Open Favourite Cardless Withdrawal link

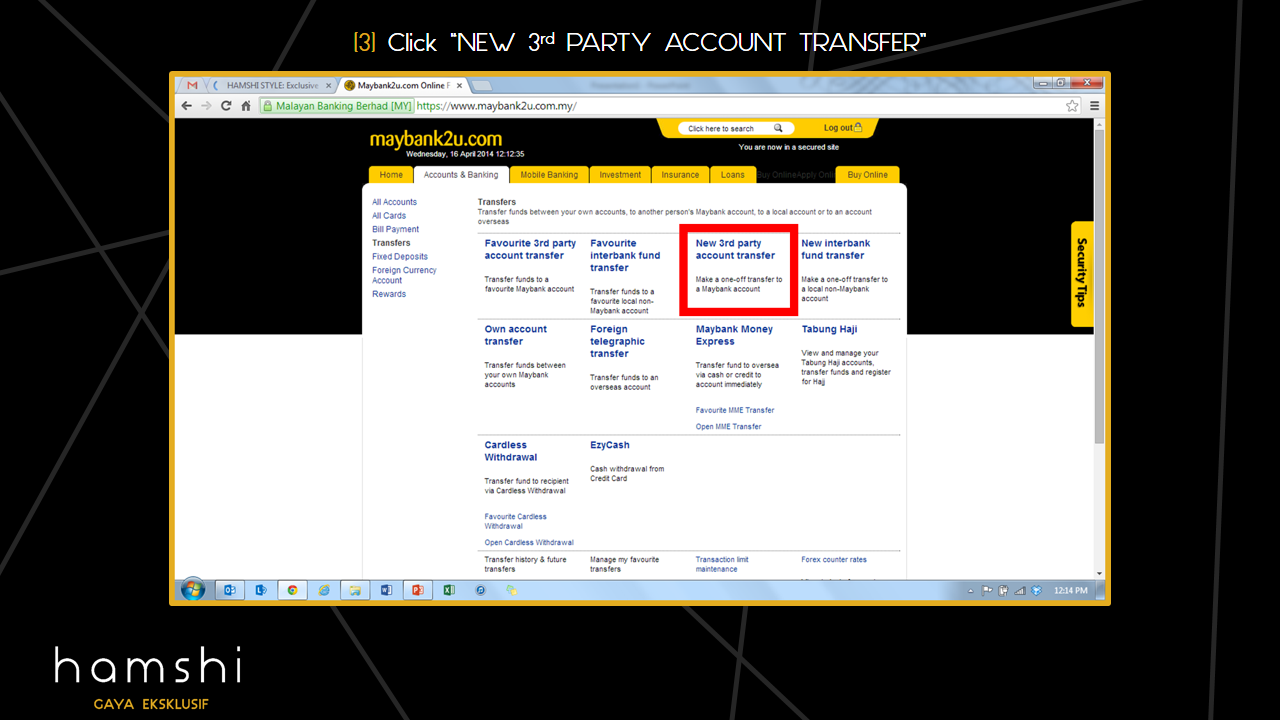(x=516, y=521)
